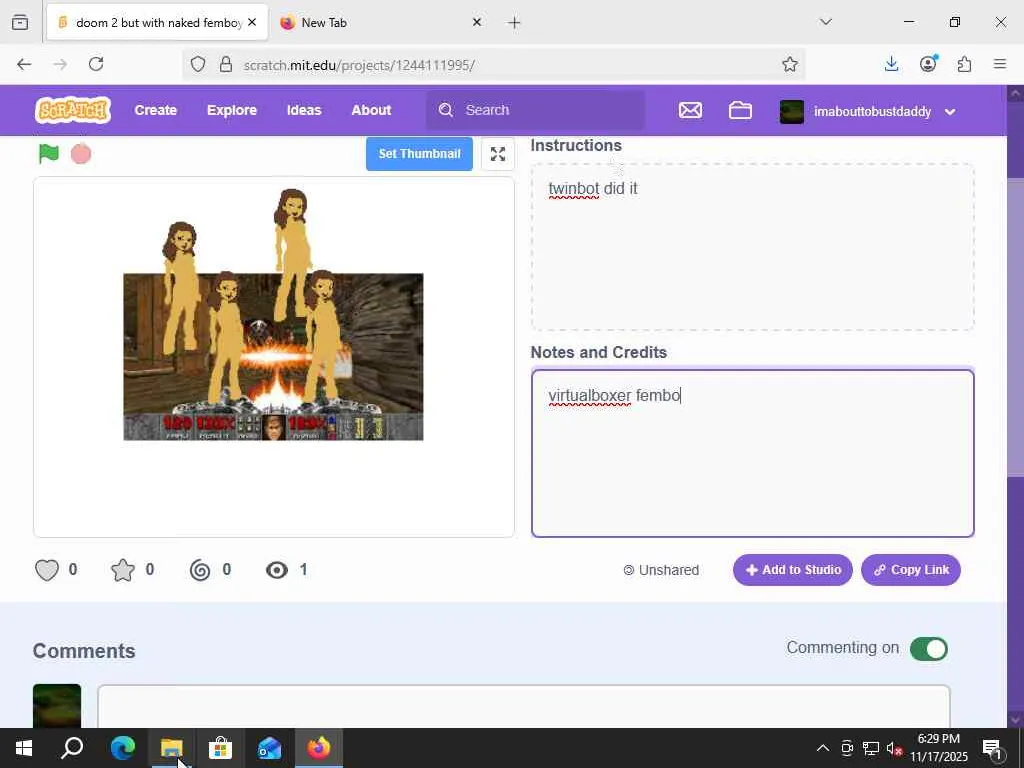The height and width of the screenshot is (768, 1024).
Task: Click the Firefox taskbar icon
Action: 319,748
